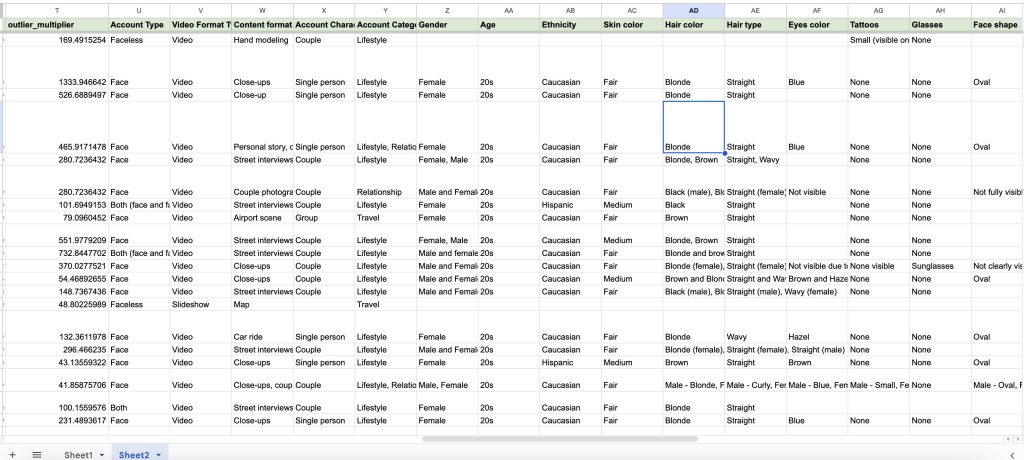The image size is (1024, 460).
Task: Select the Ethnicity header cell
Action: coord(569,23)
